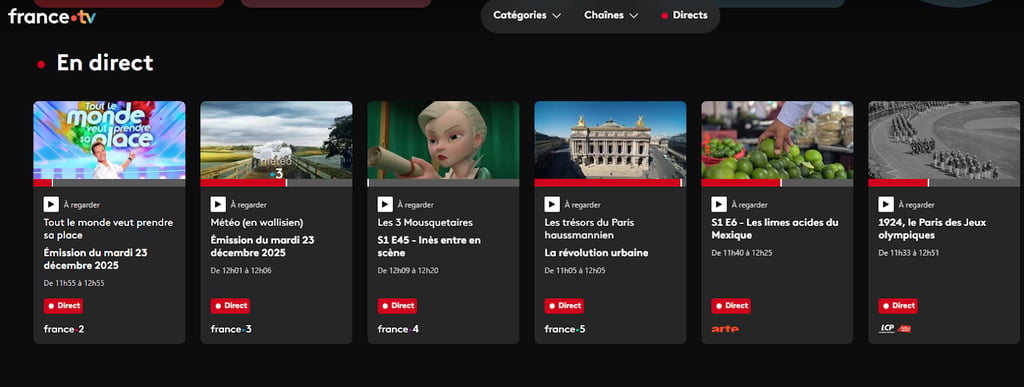This screenshot has width=1024, height=387.
Task: Click Direct badge on the france 3 card
Action: point(231,305)
